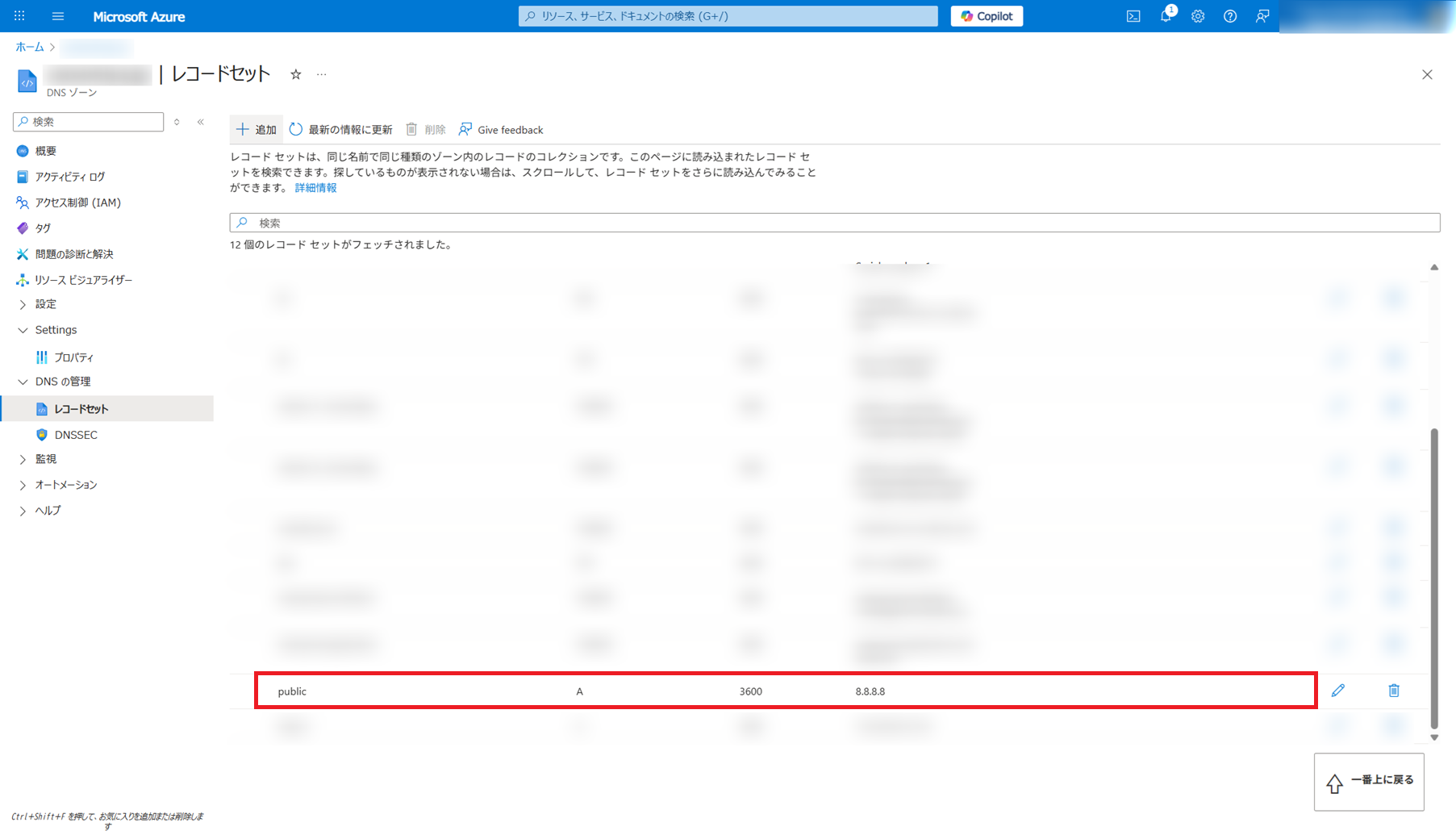Image resolution: width=1456 pixels, height=835 pixels.
Task: Click the sidebar menu search field
Action: point(89,122)
